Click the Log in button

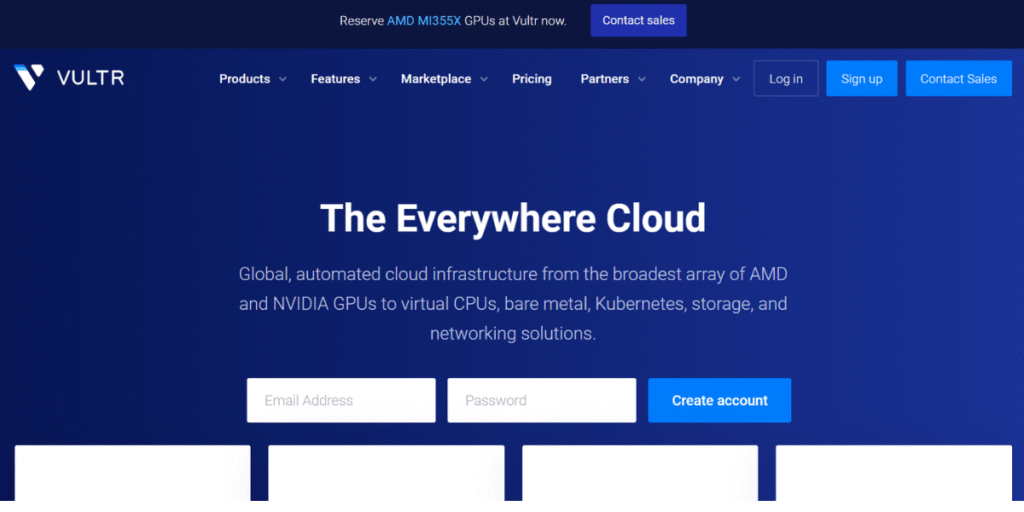click(786, 78)
